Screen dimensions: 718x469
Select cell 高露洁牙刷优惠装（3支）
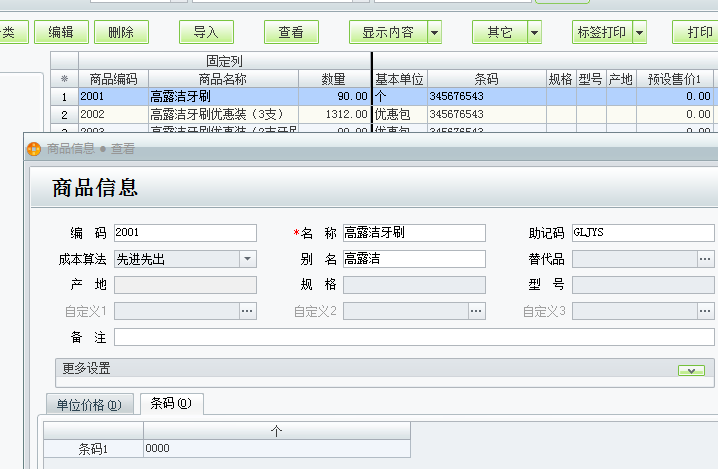click(x=223, y=115)
